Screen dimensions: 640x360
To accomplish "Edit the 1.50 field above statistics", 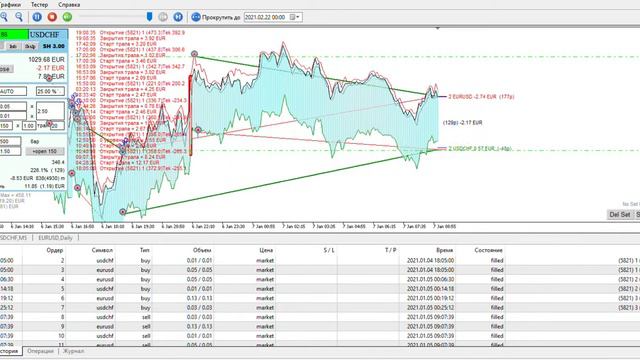I will tap(10, 151).
